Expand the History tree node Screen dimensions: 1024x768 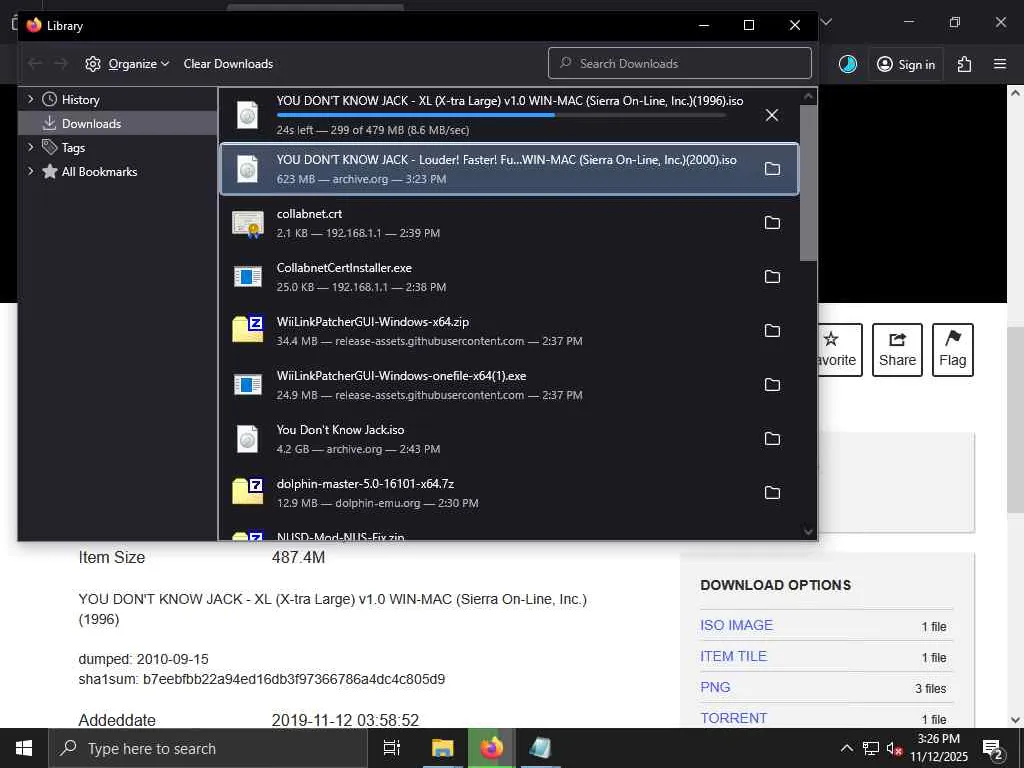click(x=30, y=99)
